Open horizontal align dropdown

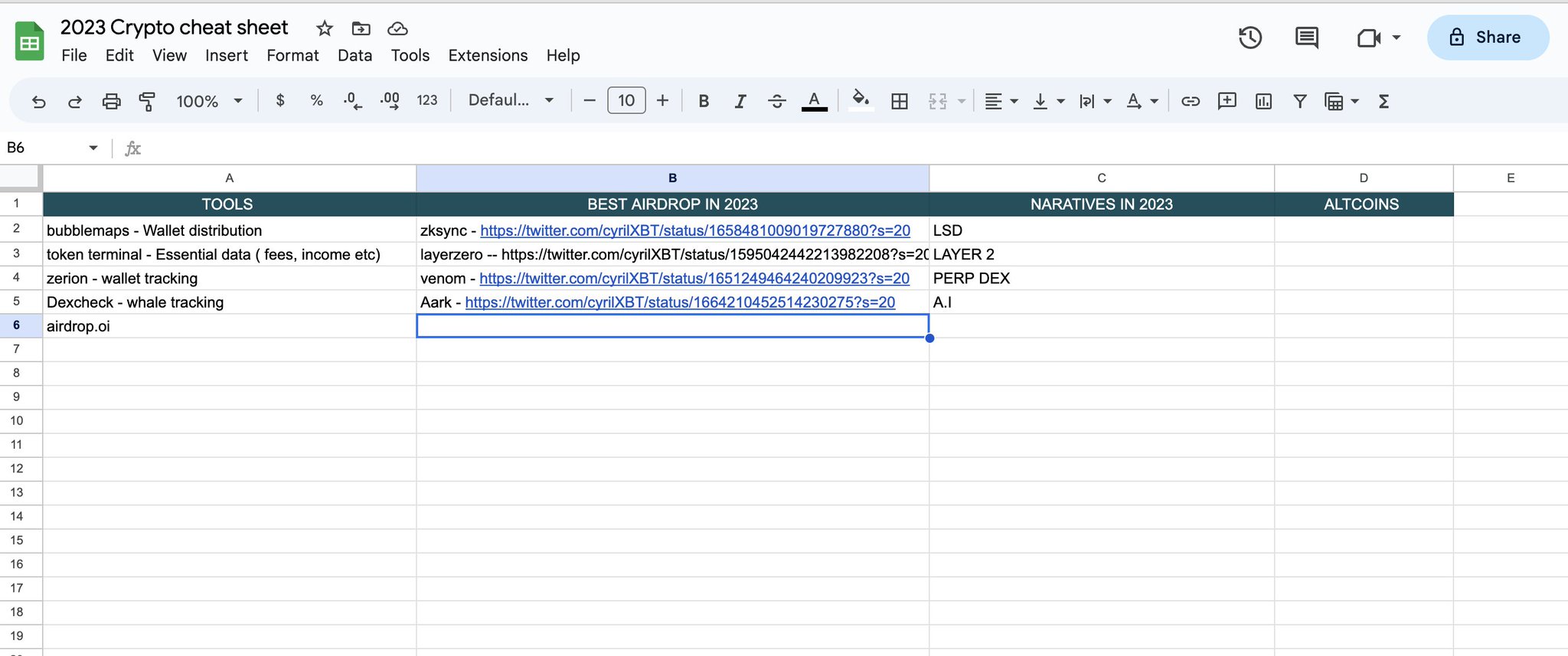(x=1001, y=101)
